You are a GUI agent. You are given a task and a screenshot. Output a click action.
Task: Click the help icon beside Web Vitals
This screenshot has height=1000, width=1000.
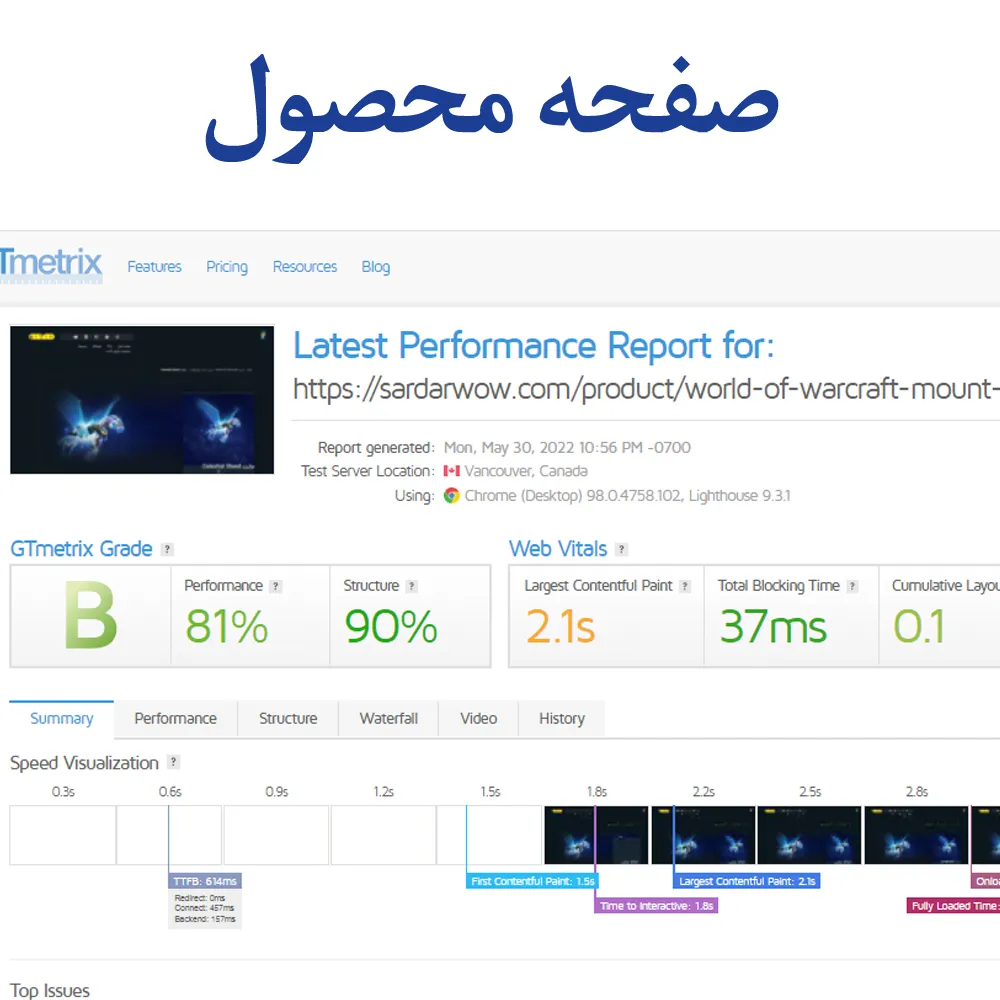(x=622, y=549)
